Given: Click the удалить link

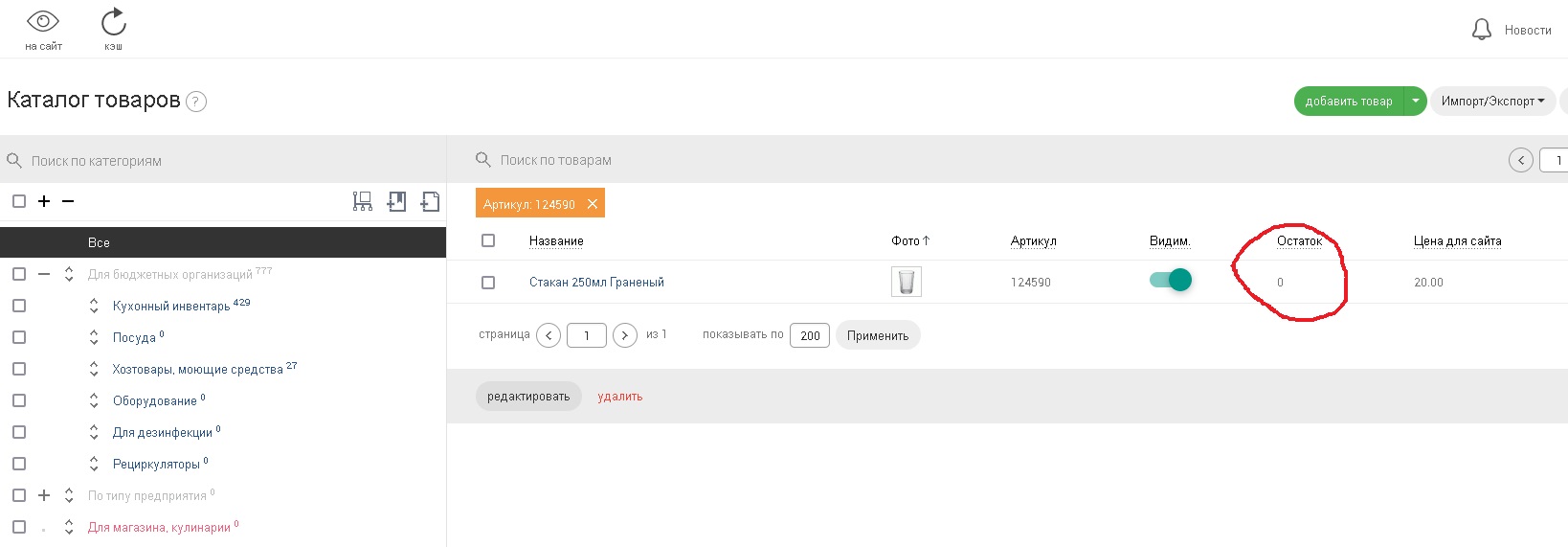Looking at the screenshot, I should tap(619, 397).
